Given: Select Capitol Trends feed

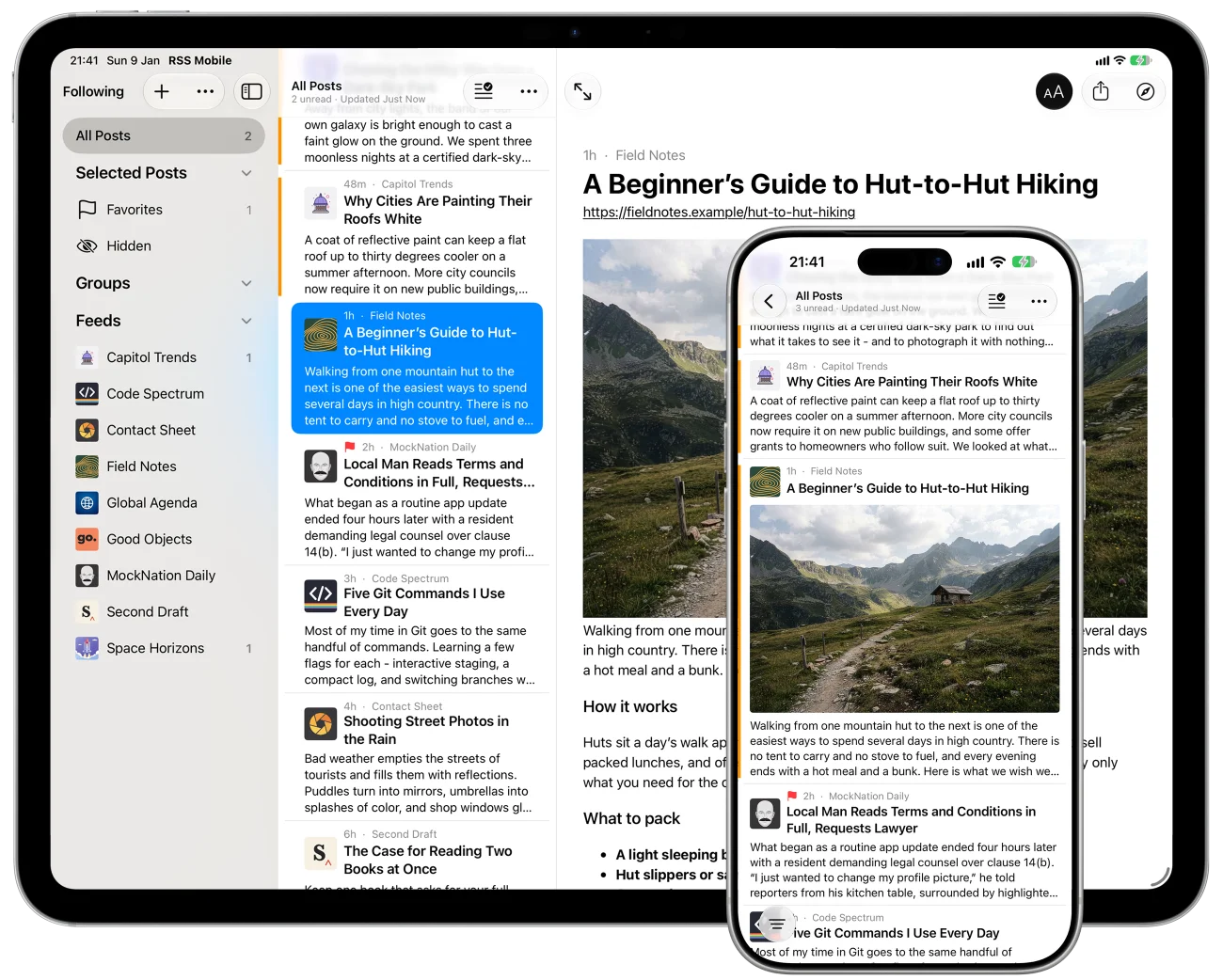Looking at the screenshot, I should coord(165,357).
